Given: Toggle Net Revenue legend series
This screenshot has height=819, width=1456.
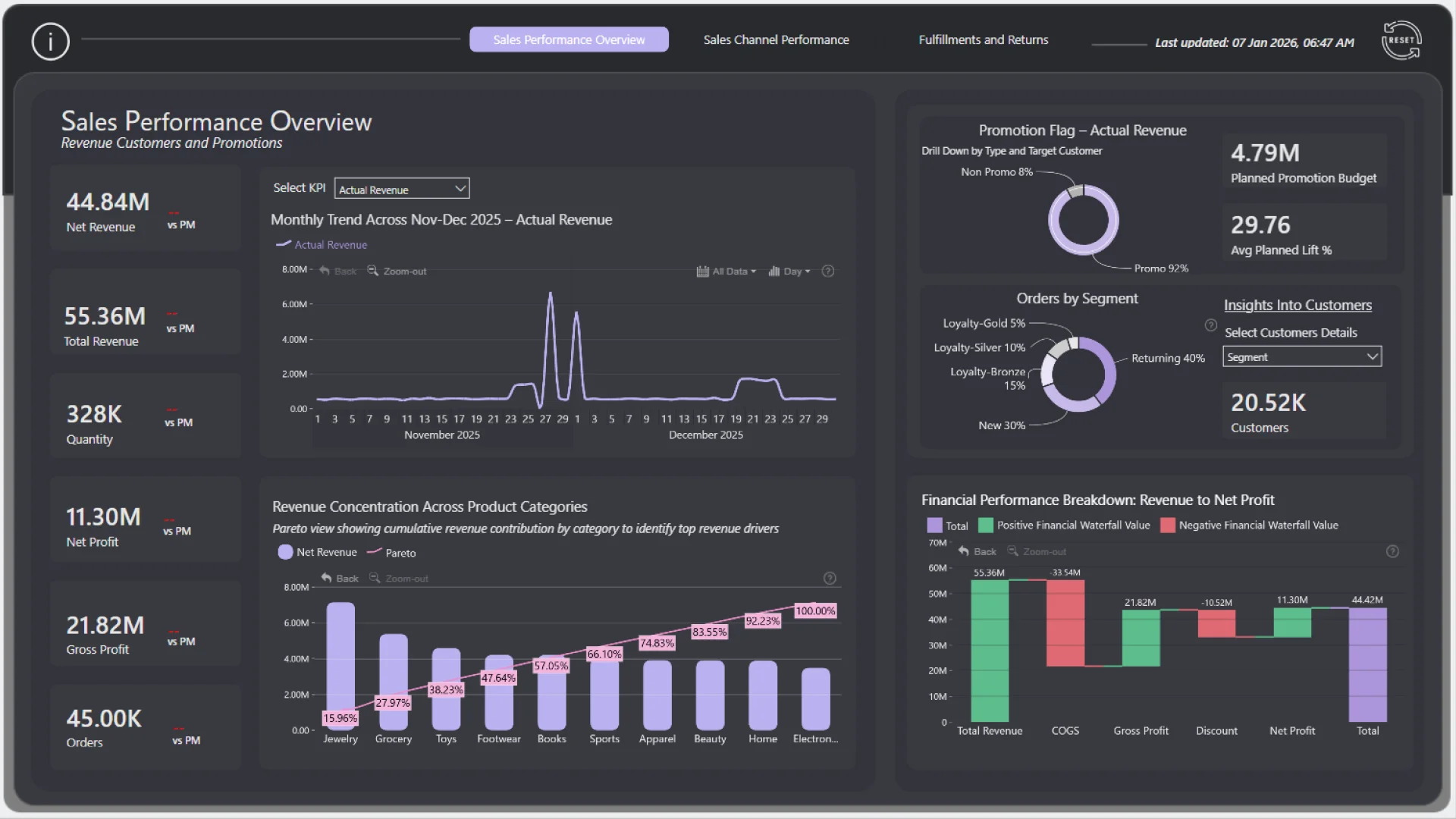Looking at the screenshot, I should 318,552.
